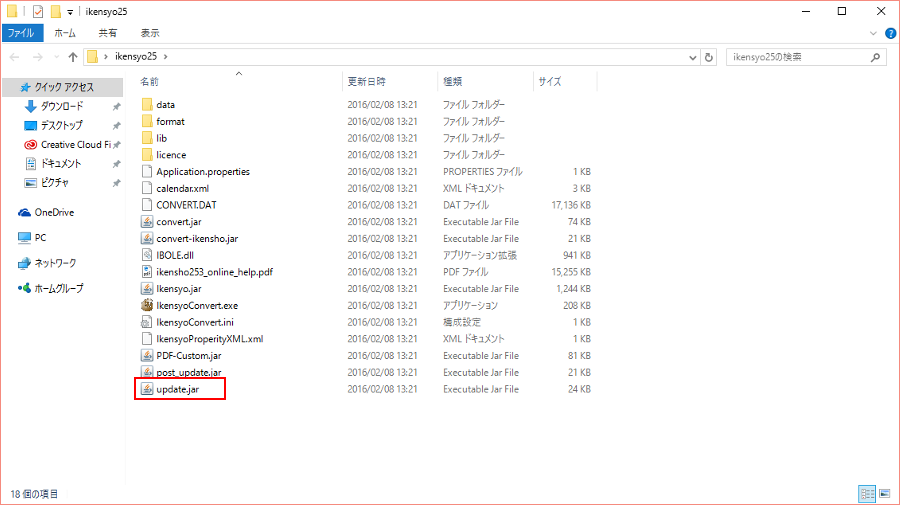
Task: Click the PDF-Custom.jar Java icon
Action: [x=147, y=355]
